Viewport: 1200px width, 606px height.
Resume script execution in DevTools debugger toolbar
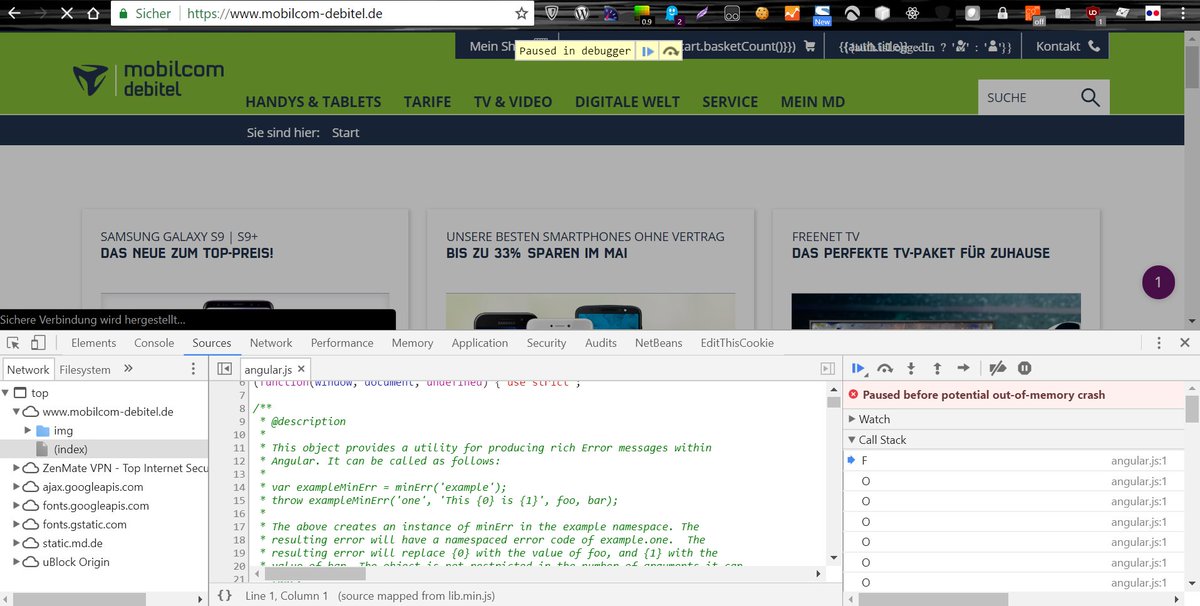click(x=858, y=368)
